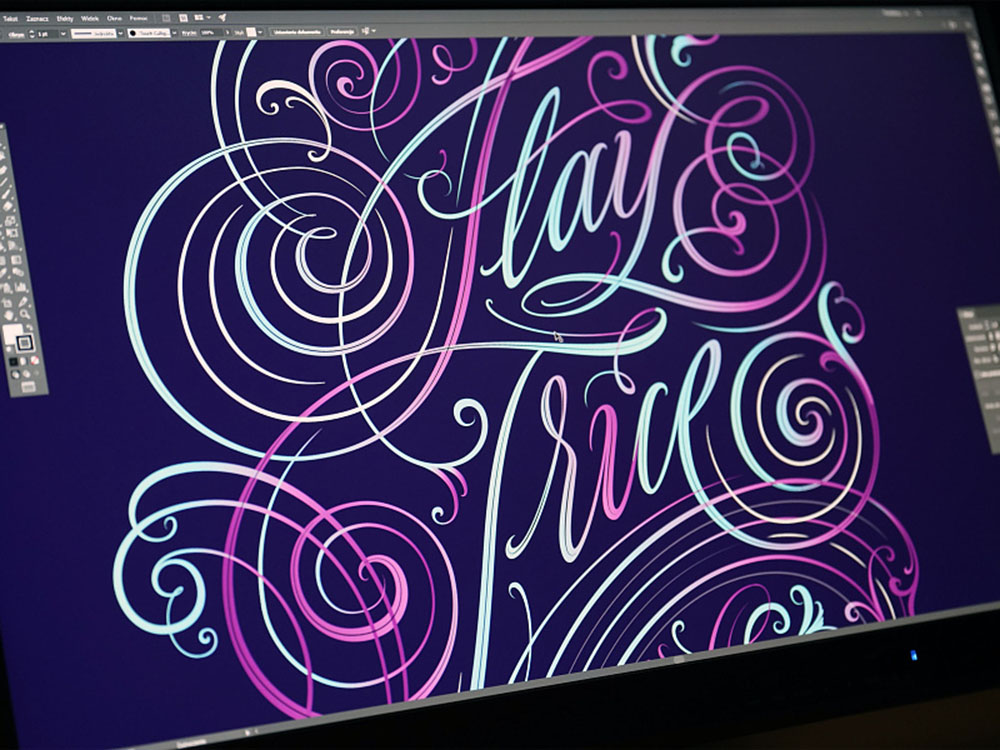
Task: Open the Tekst menu
Action: pyautogui.click(x=11, y=18)
